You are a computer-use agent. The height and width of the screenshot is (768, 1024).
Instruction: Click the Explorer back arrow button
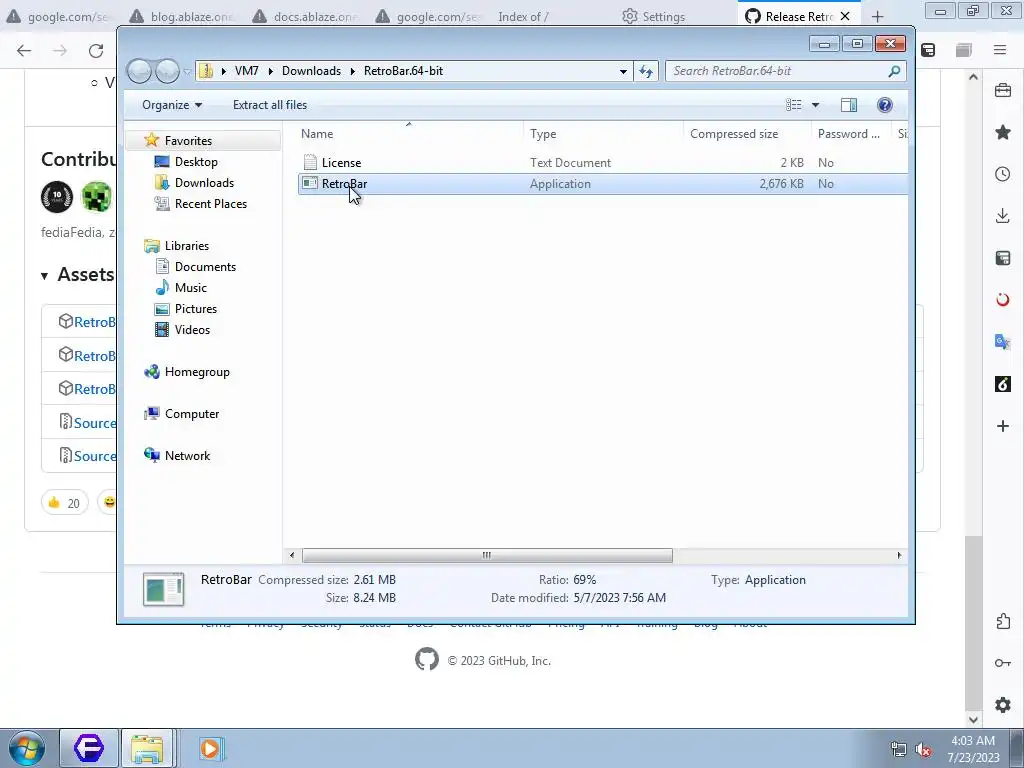[139, 71]
